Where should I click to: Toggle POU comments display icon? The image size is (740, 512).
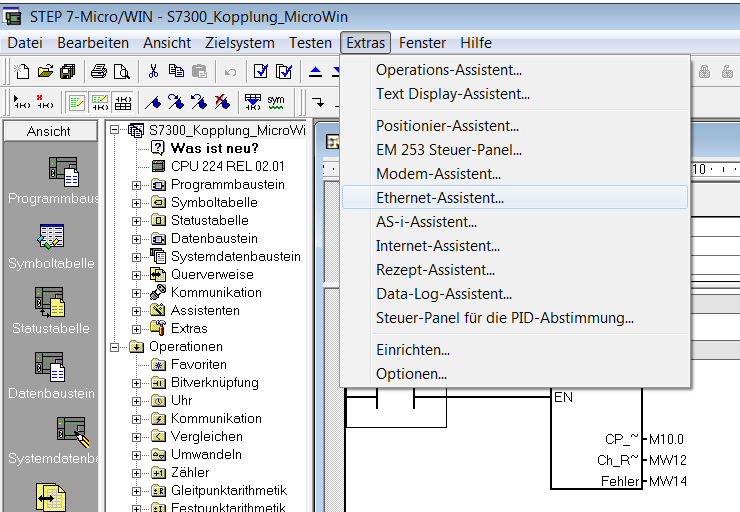click(76, 102)
